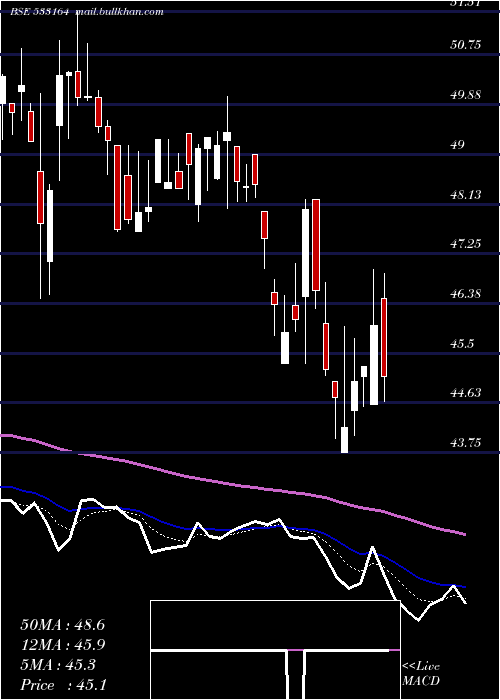Click the 43.75 price axis label
This screenshot has width=500, height=700.
tap(466, 443)
